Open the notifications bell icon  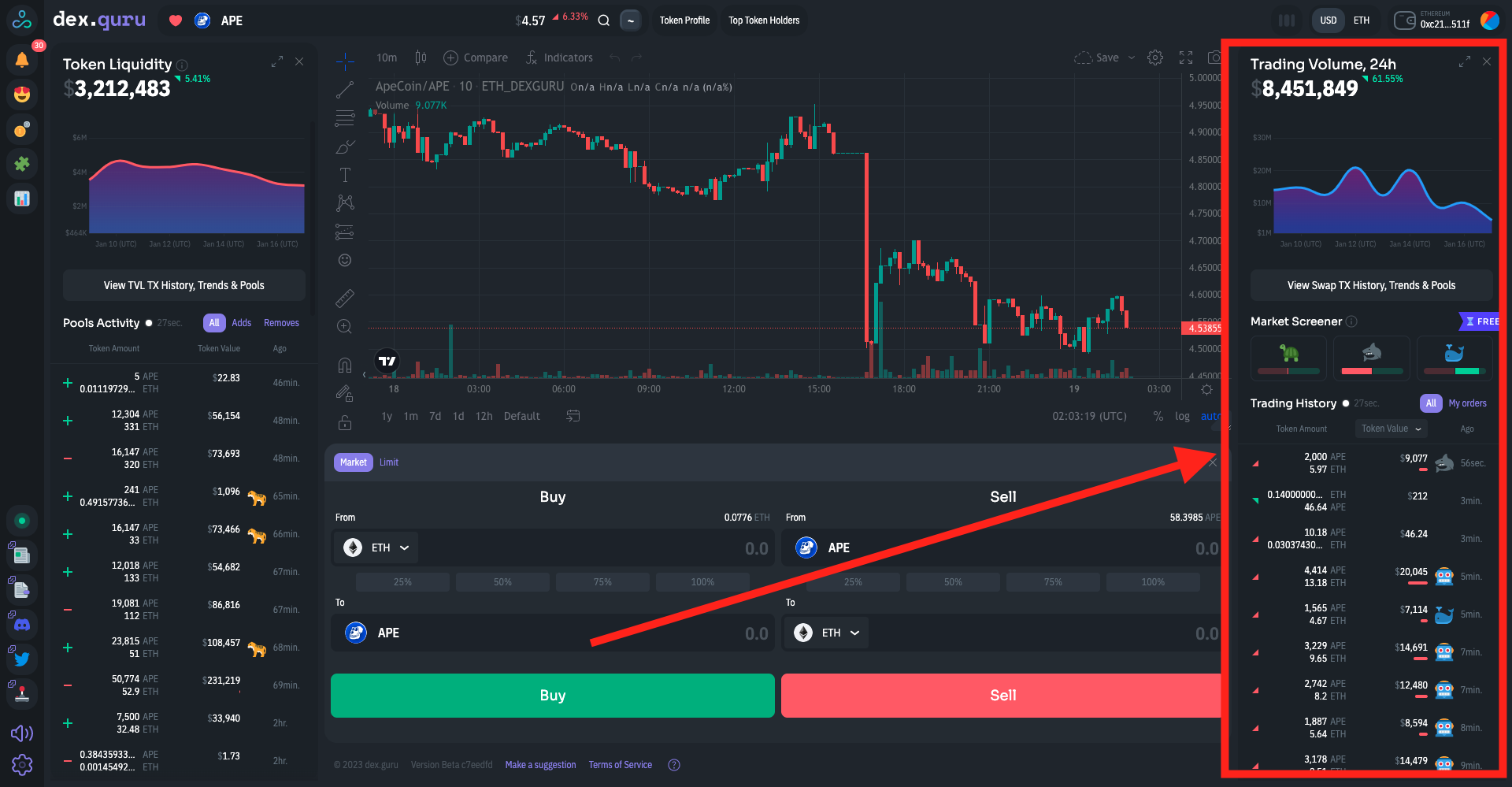point(22,59)
